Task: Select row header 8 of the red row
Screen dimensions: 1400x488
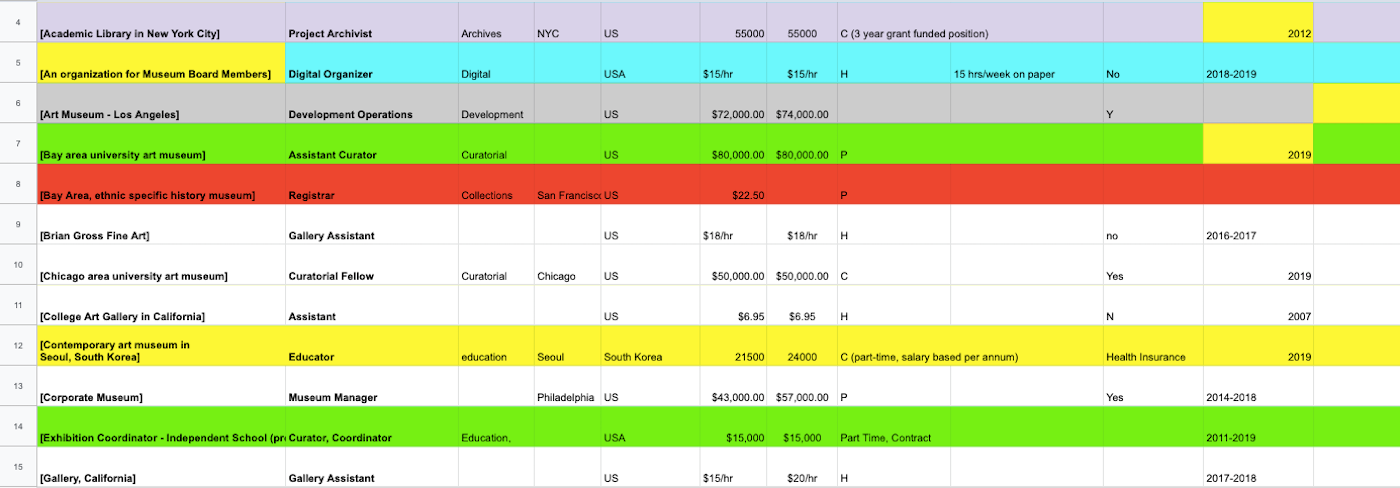Action: coord(18,184)
